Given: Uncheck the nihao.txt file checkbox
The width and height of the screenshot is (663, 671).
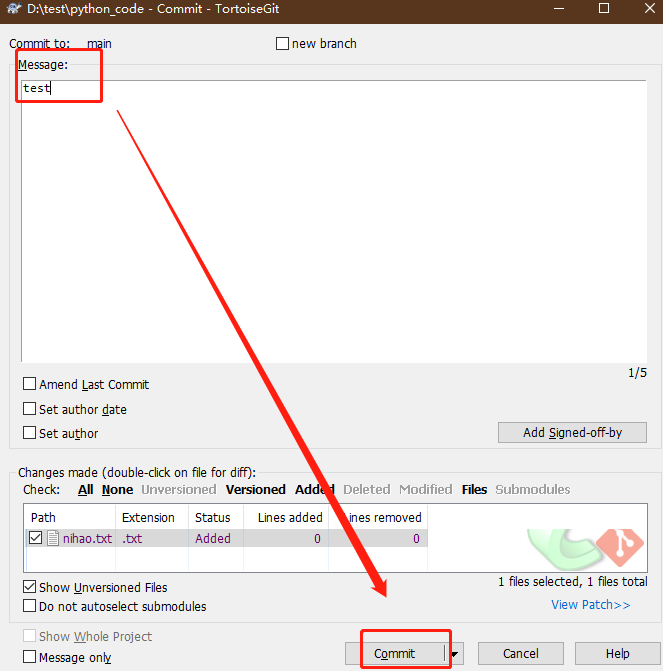Looking at the screenshot, I should point(36,538).
